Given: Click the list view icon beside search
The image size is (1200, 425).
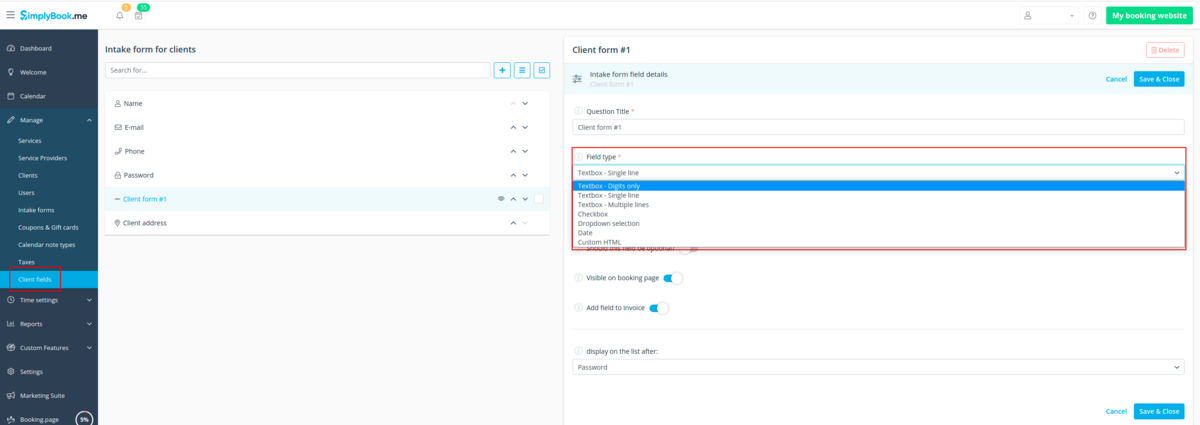Looking at the screenshot, I should coord(522,70).
